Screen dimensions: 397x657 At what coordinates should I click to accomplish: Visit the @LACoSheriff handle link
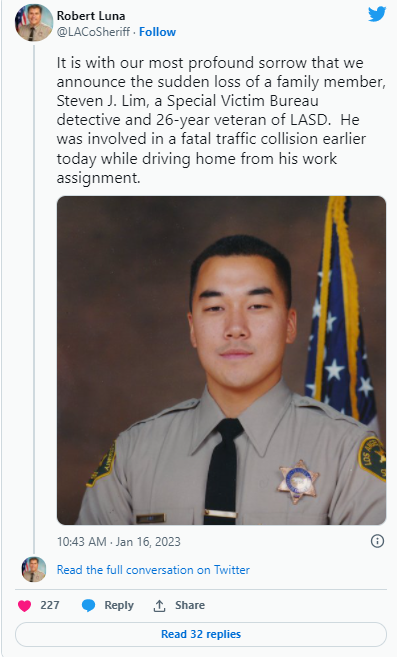[x=93, y=32]
